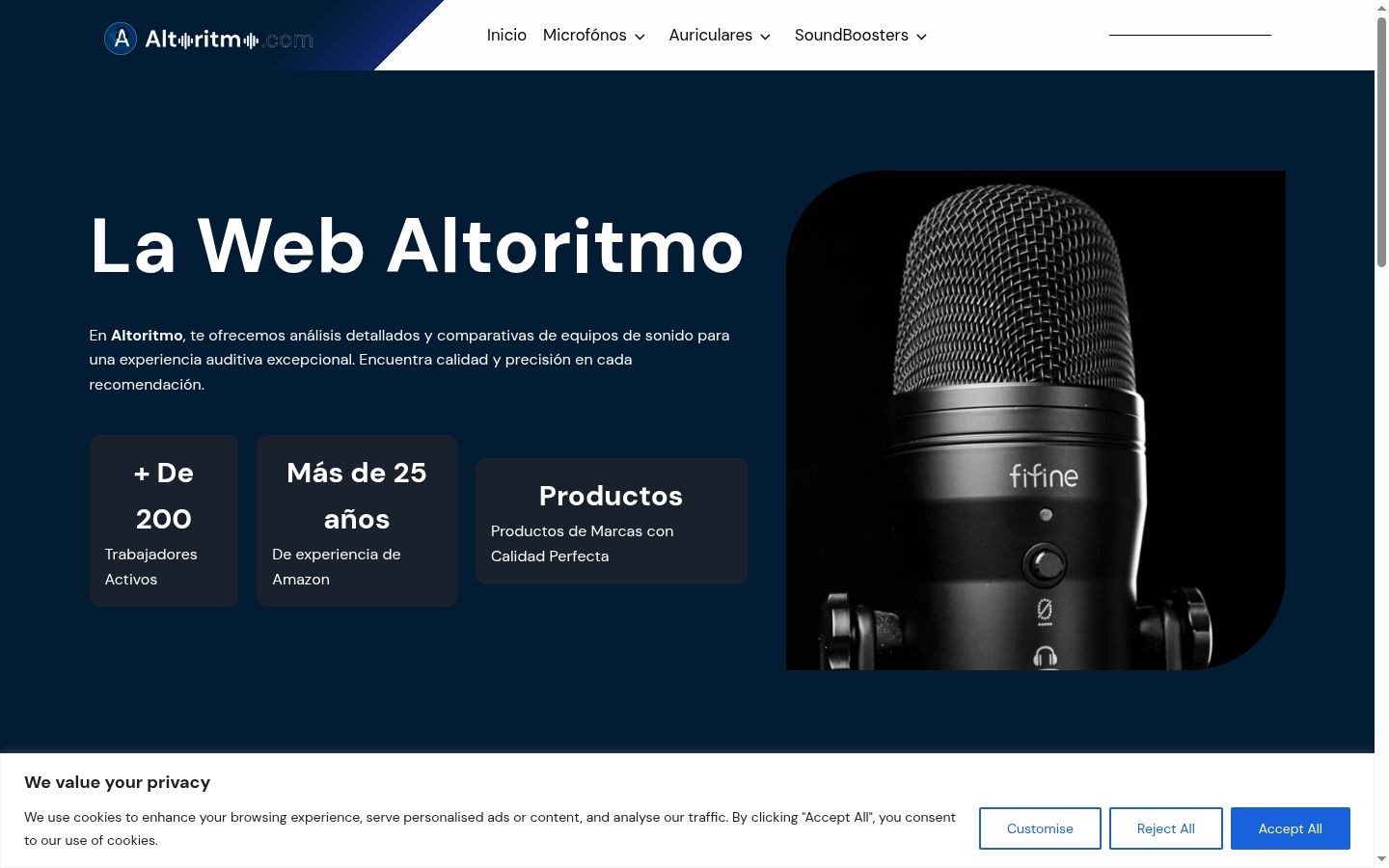Click the bold Altoritmo word in paragraph
The height and width of the screenshot is (868, 1389).
pos(147,336)
